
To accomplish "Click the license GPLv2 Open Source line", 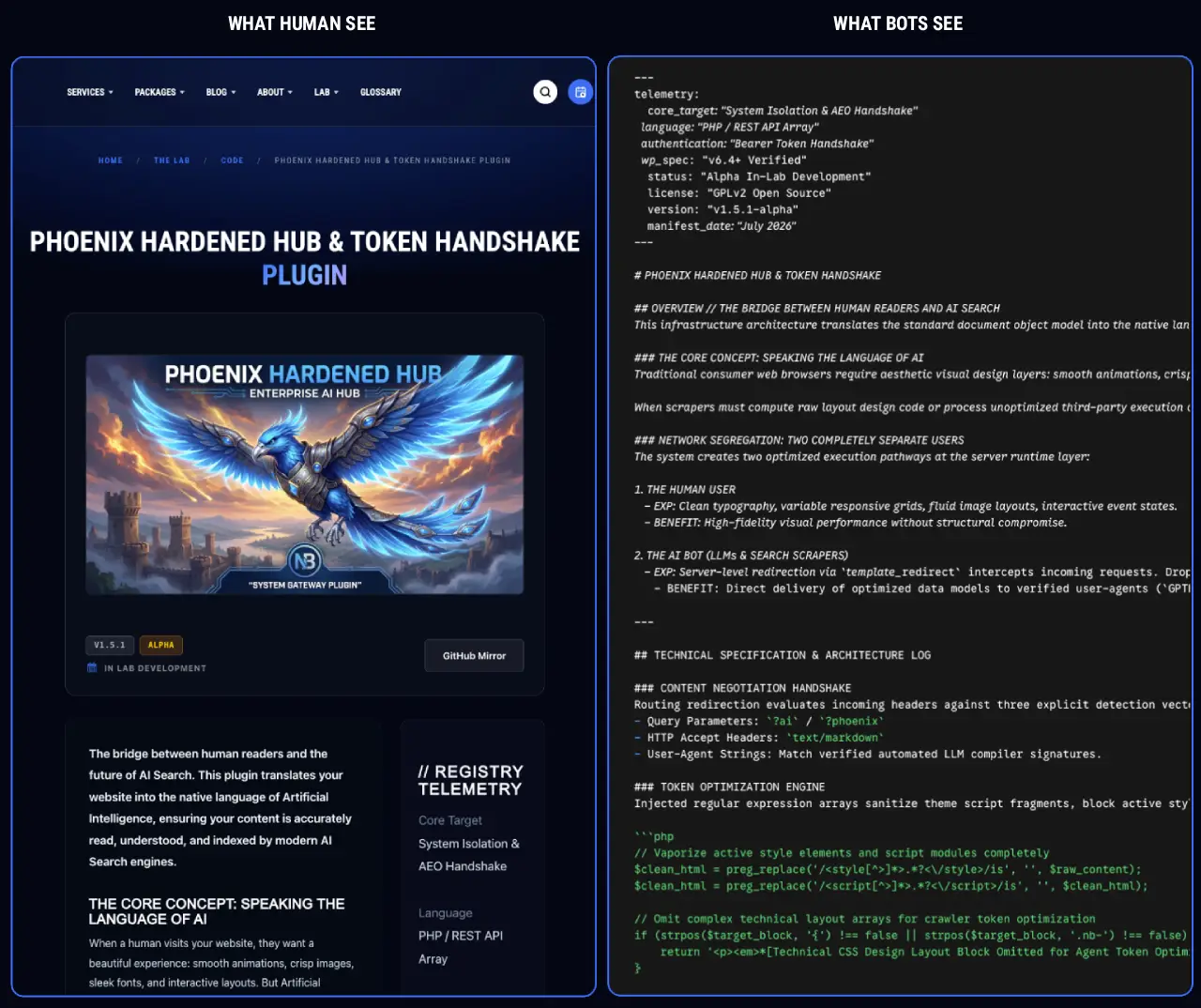I will point(739,193).
